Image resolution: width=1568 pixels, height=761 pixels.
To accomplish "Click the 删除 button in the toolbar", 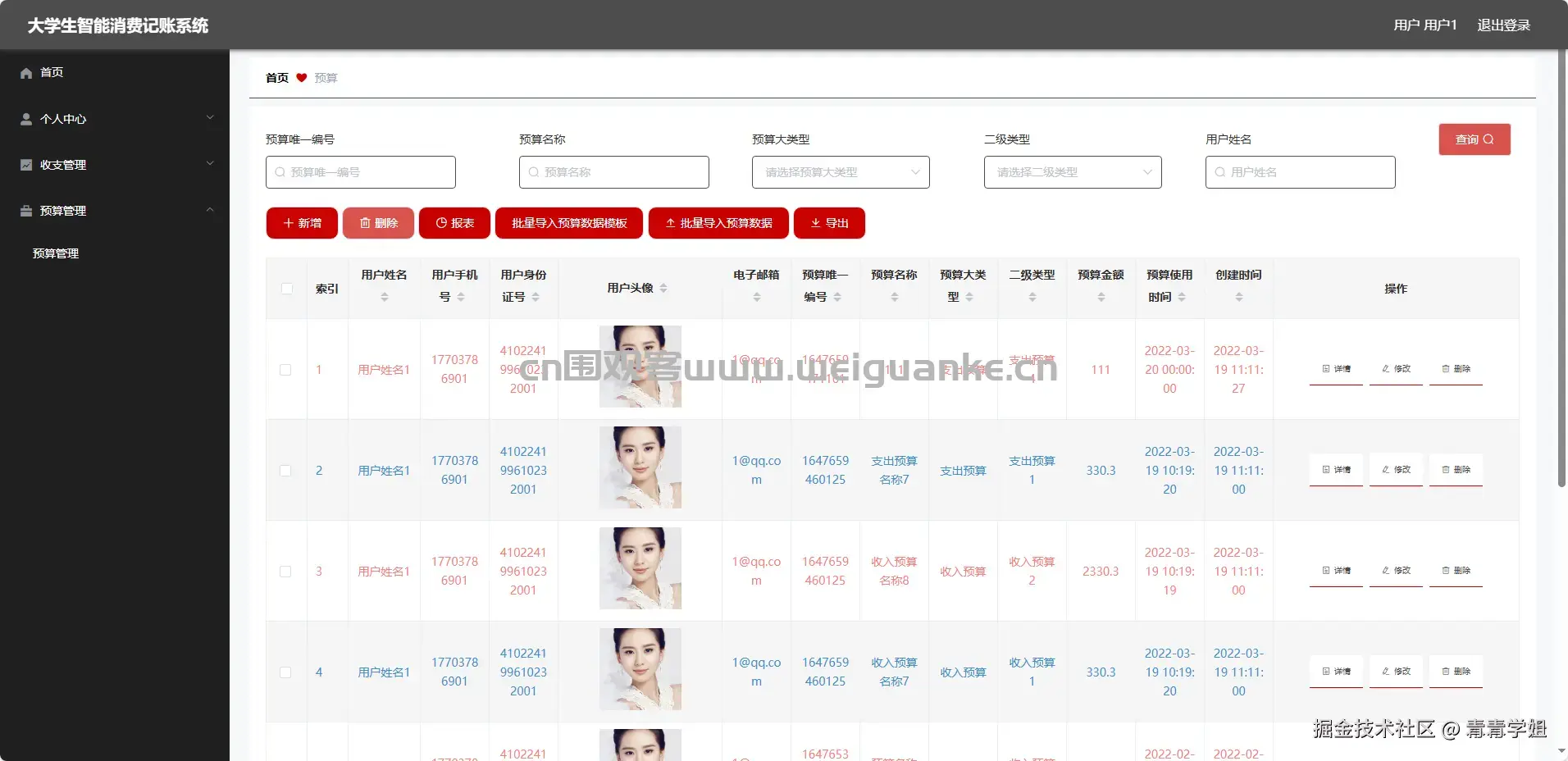I will click(x=378, y=223).
